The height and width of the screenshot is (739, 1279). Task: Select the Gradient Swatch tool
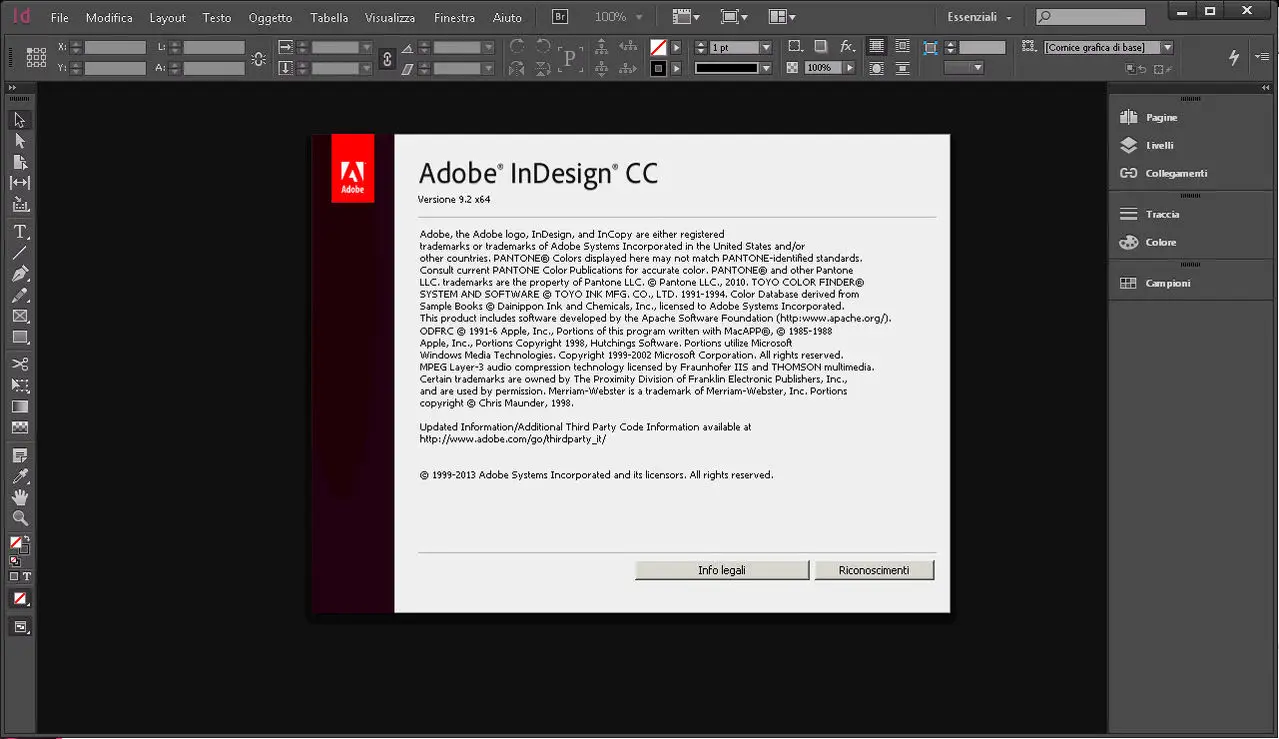(20, 407)
